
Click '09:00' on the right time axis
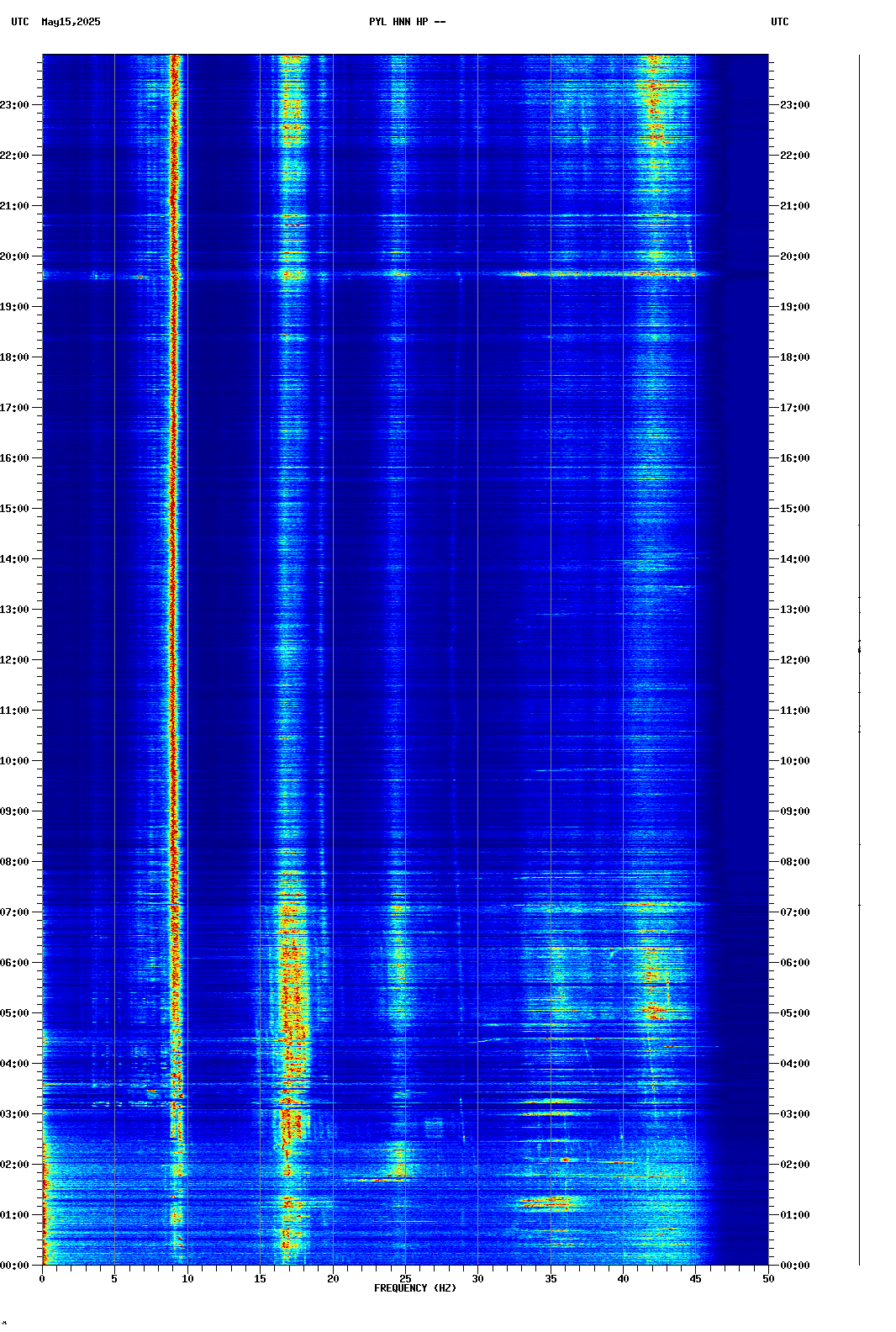(795, 811)
